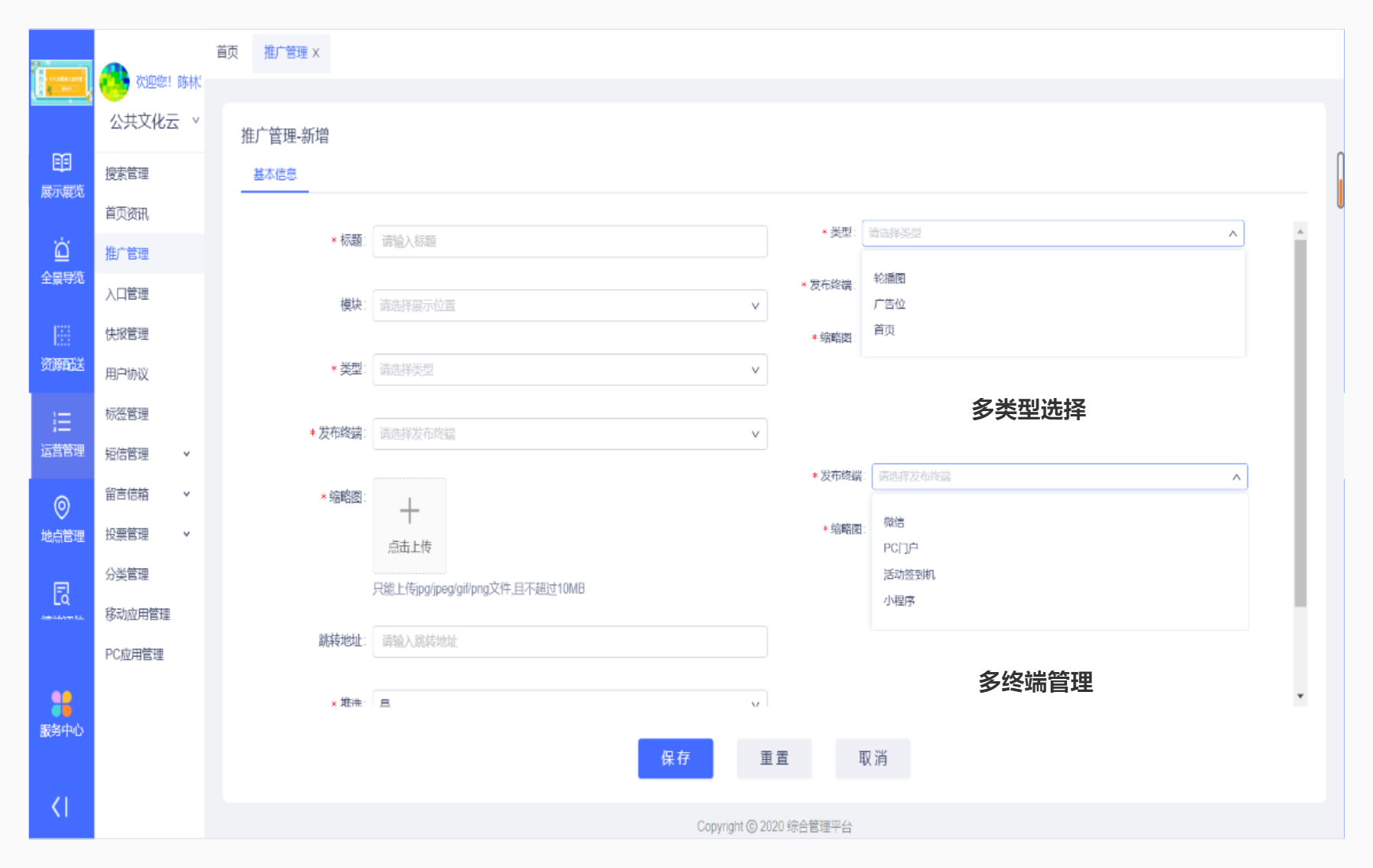Click the user avatar image
The width and height of the screenshot is (1373, 868).
click(115, 82)
